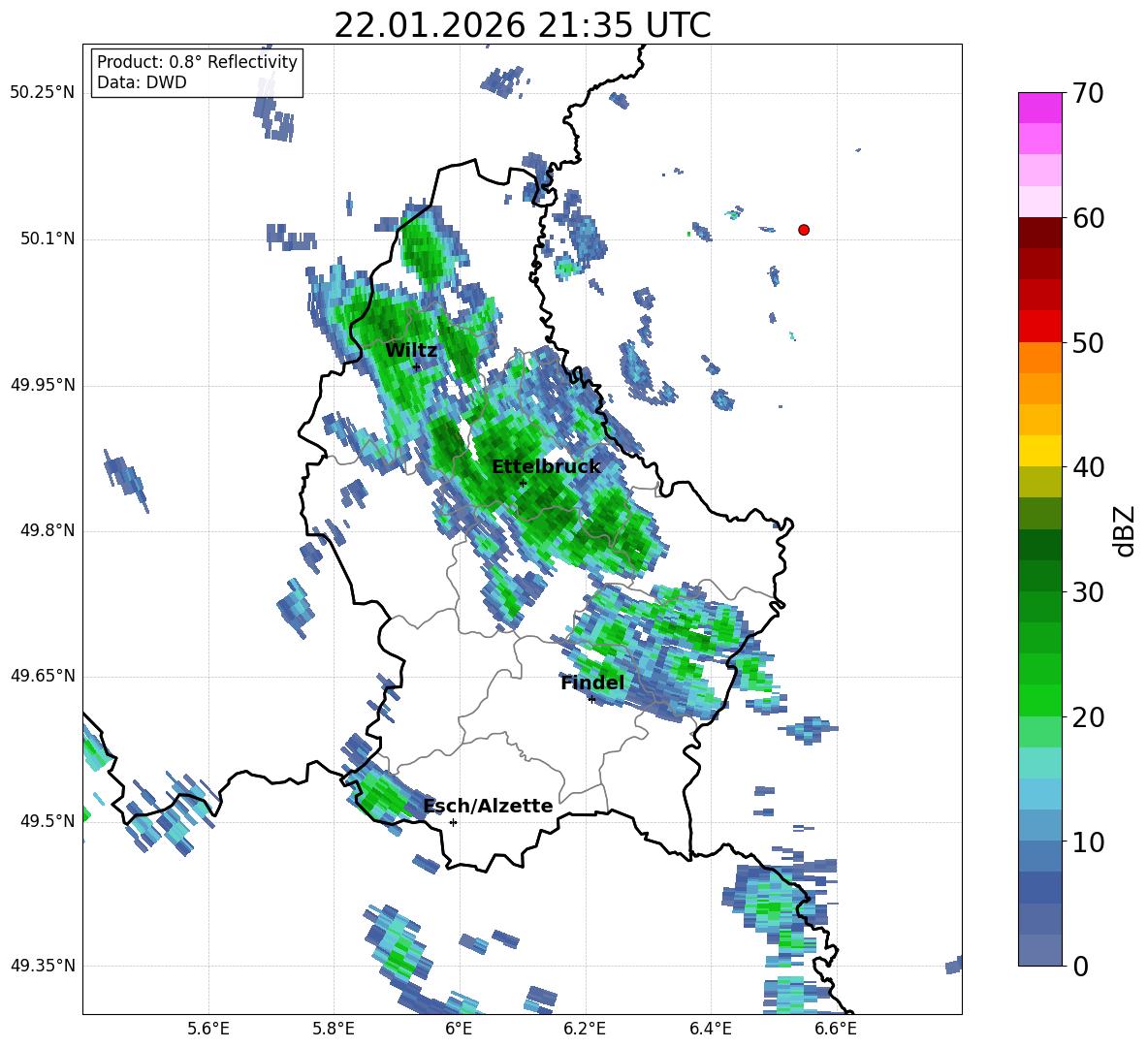Pick the magenta swatch at colorbar top

[1039, 108]
